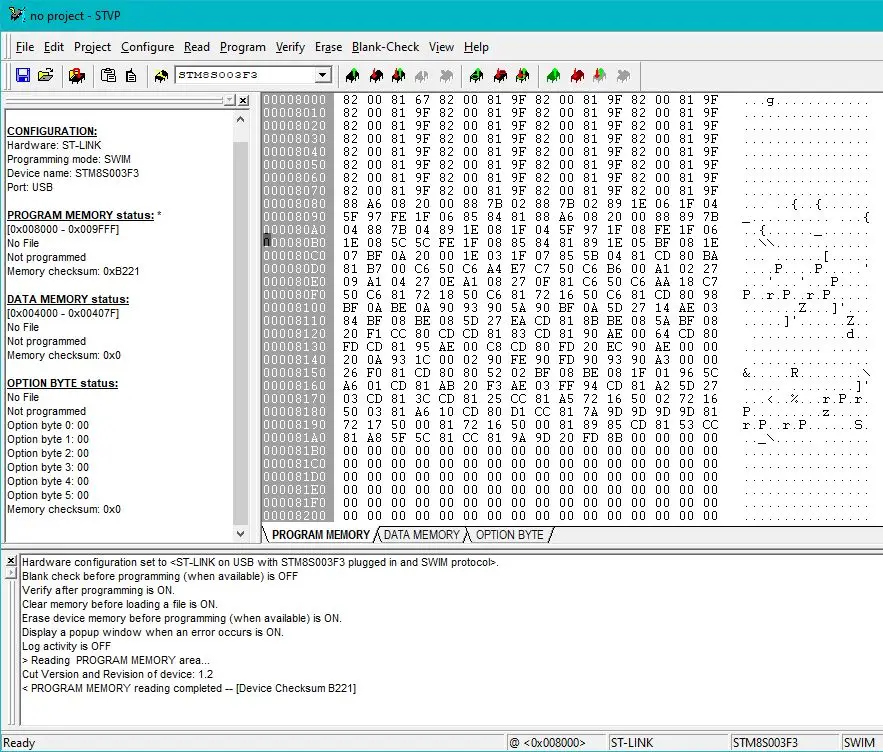The image size is (883, 752).
Task: Switch to the DATA MEMORY tab
Action: coord(421,535)
